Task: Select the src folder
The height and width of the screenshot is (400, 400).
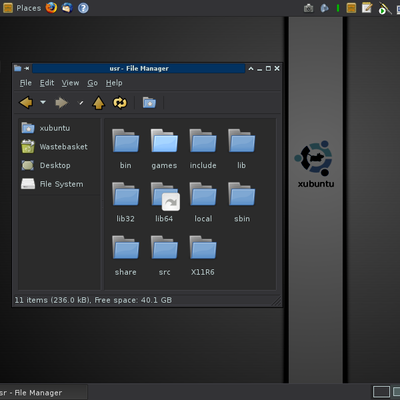Action: pyautogui.click(x=164, y=256)
